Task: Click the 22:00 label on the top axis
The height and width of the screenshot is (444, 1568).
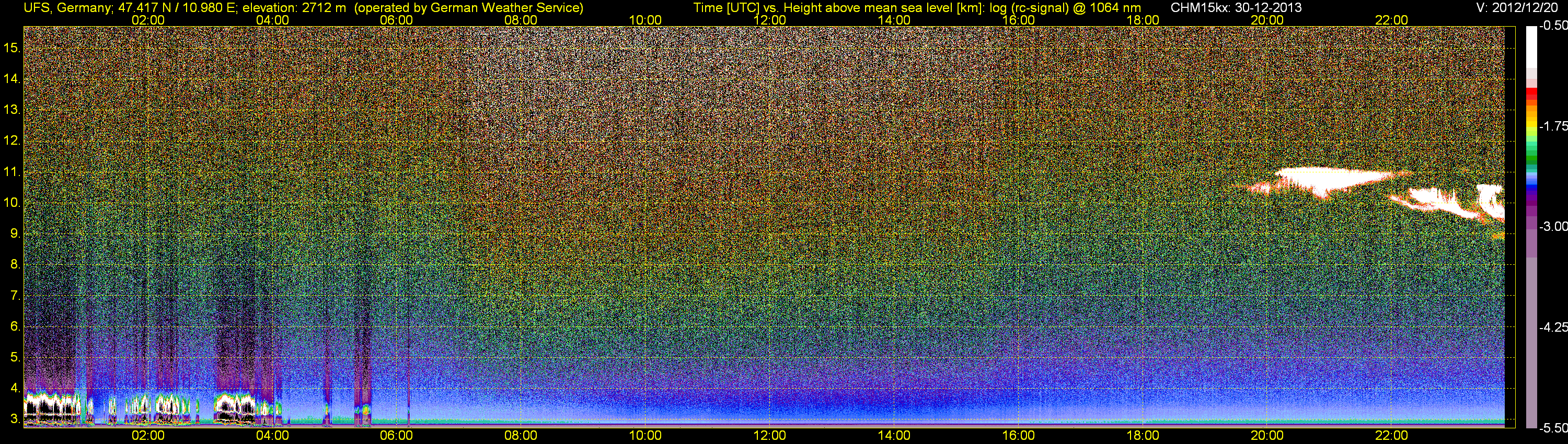Action: (1391, 20)
